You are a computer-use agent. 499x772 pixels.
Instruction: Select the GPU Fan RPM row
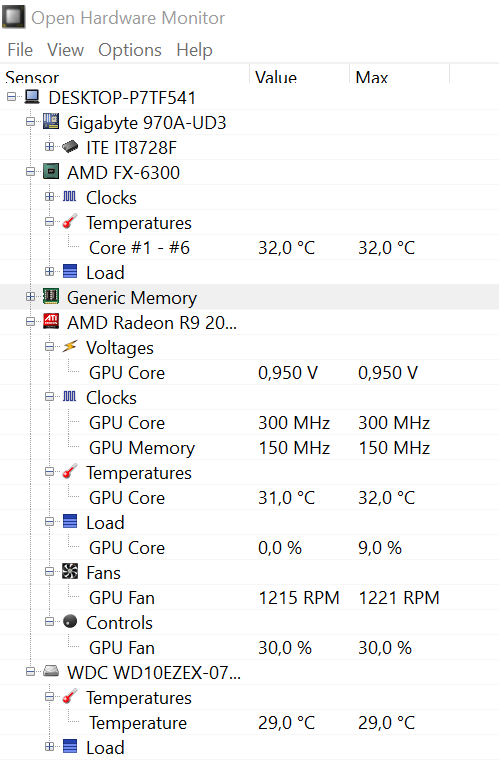pos(250,598)
